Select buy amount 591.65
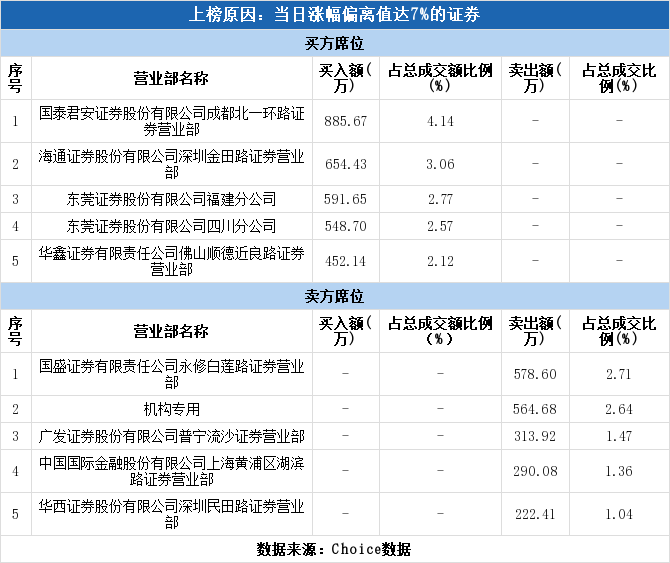Image resolution: width=670 pixels, height=563 pixels. click(x=346, y=199)
